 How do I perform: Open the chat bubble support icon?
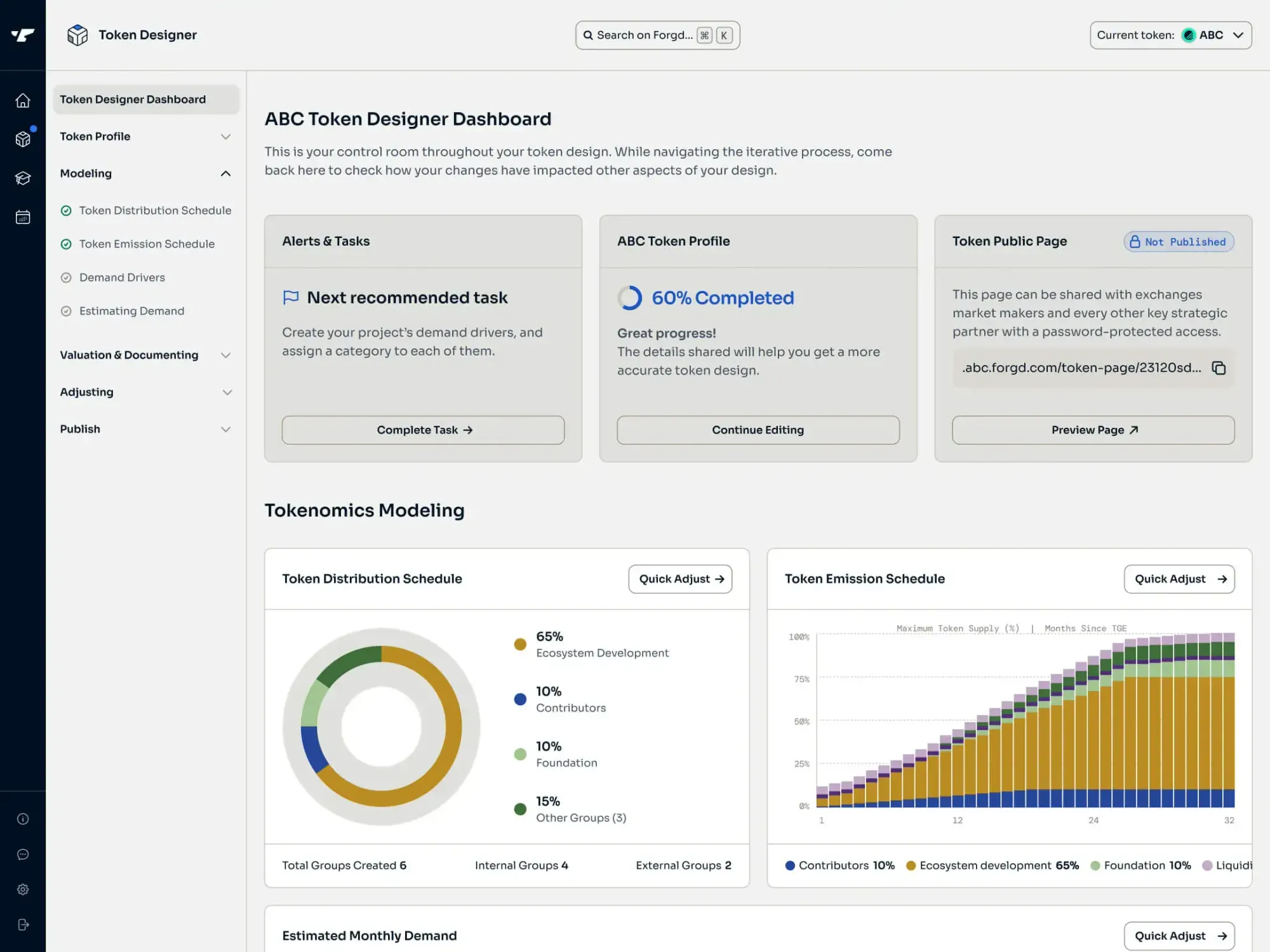(23, 854)
